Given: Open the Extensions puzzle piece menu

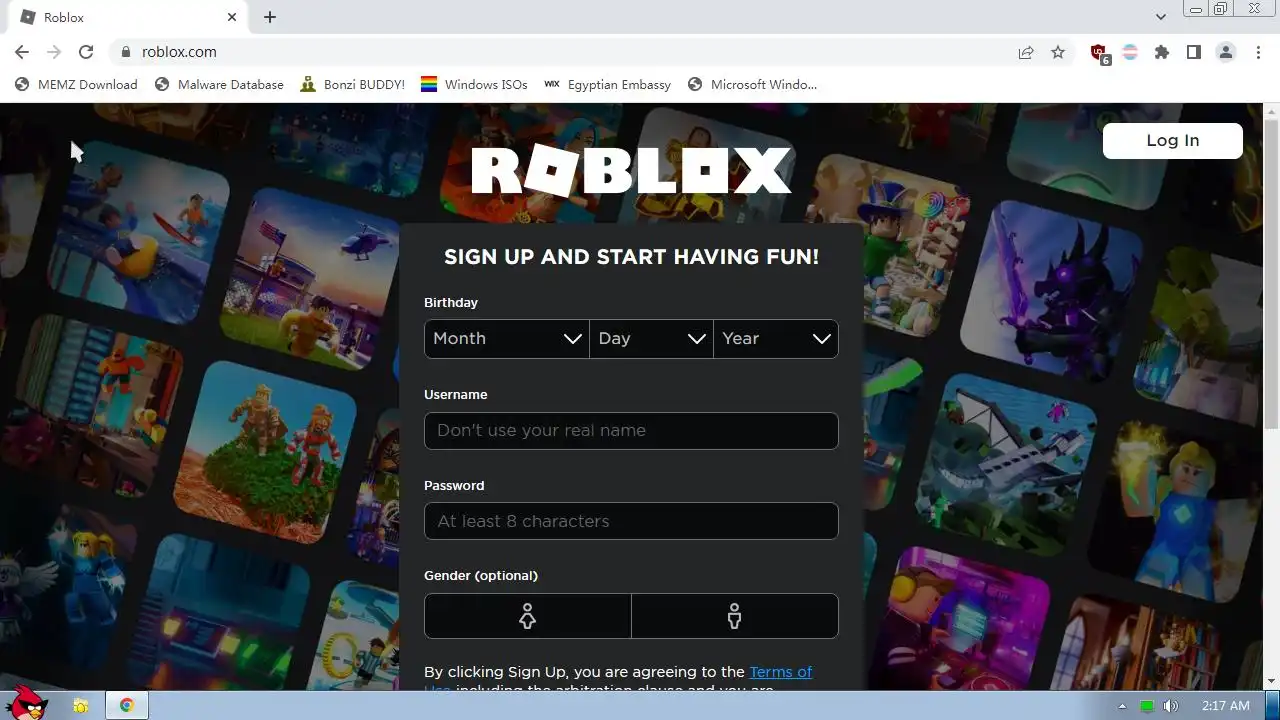Looking at the screenshot, I should pos(1162,52).
